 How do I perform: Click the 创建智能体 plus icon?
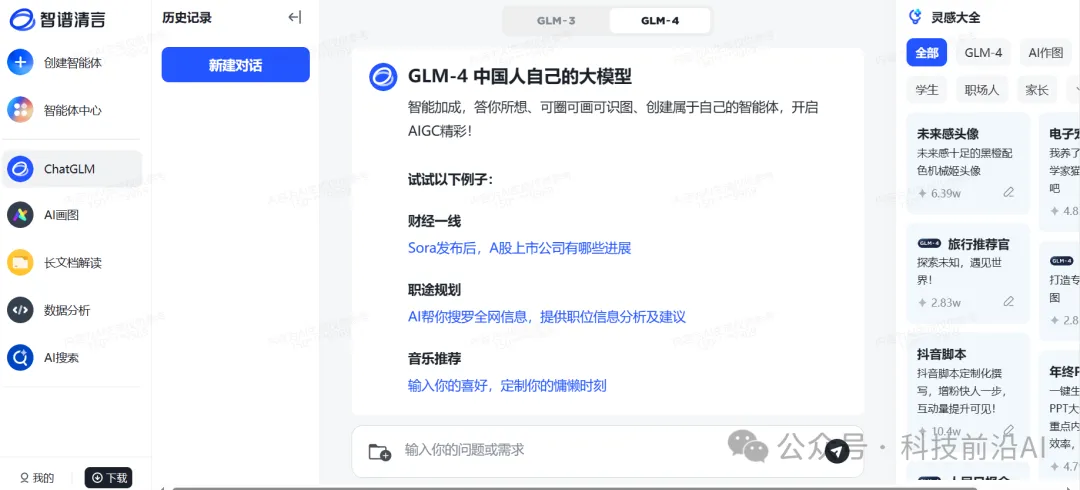click(20, 62)
